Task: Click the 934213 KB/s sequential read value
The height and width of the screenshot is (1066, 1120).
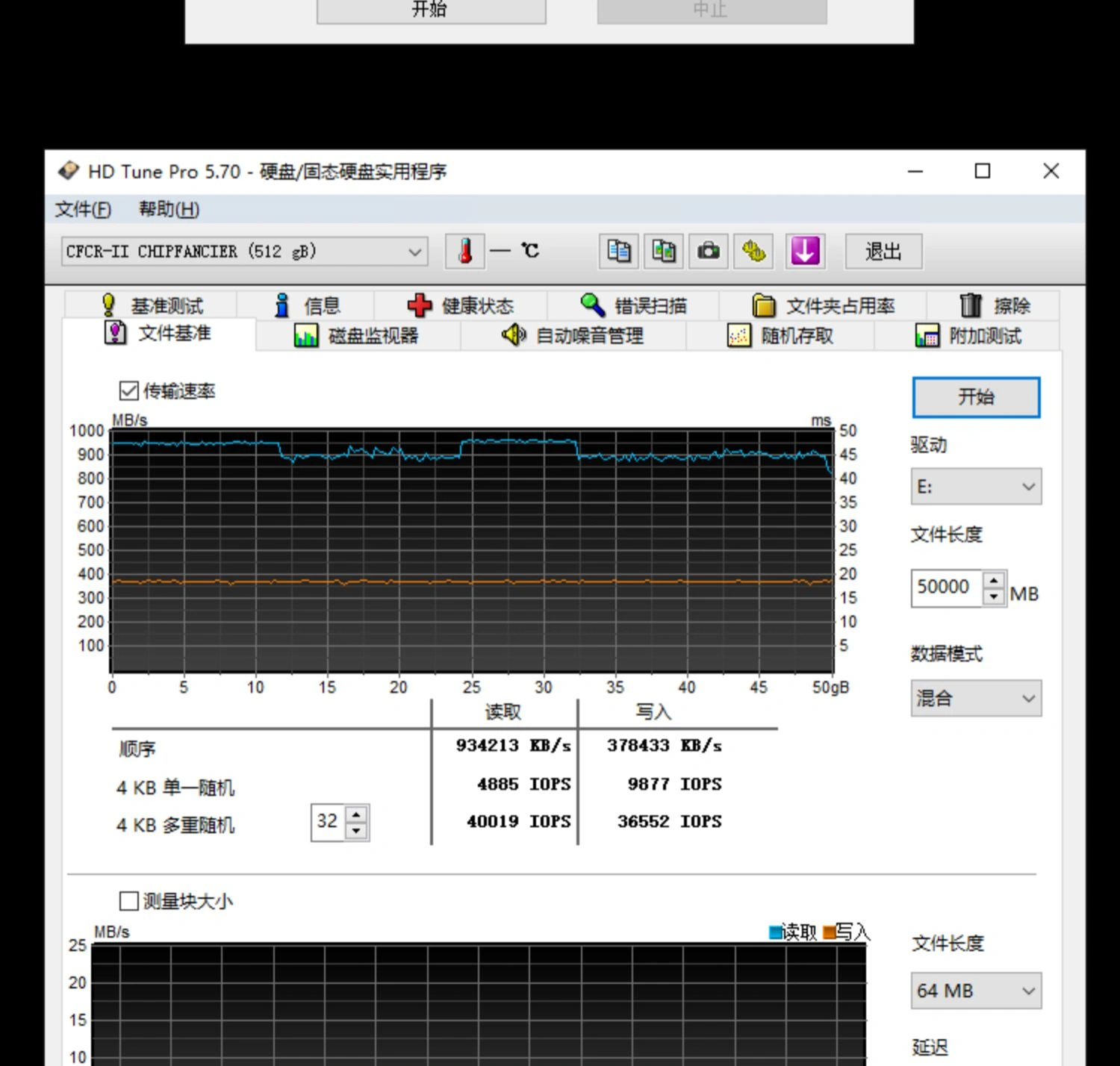Action: point(513,745)
